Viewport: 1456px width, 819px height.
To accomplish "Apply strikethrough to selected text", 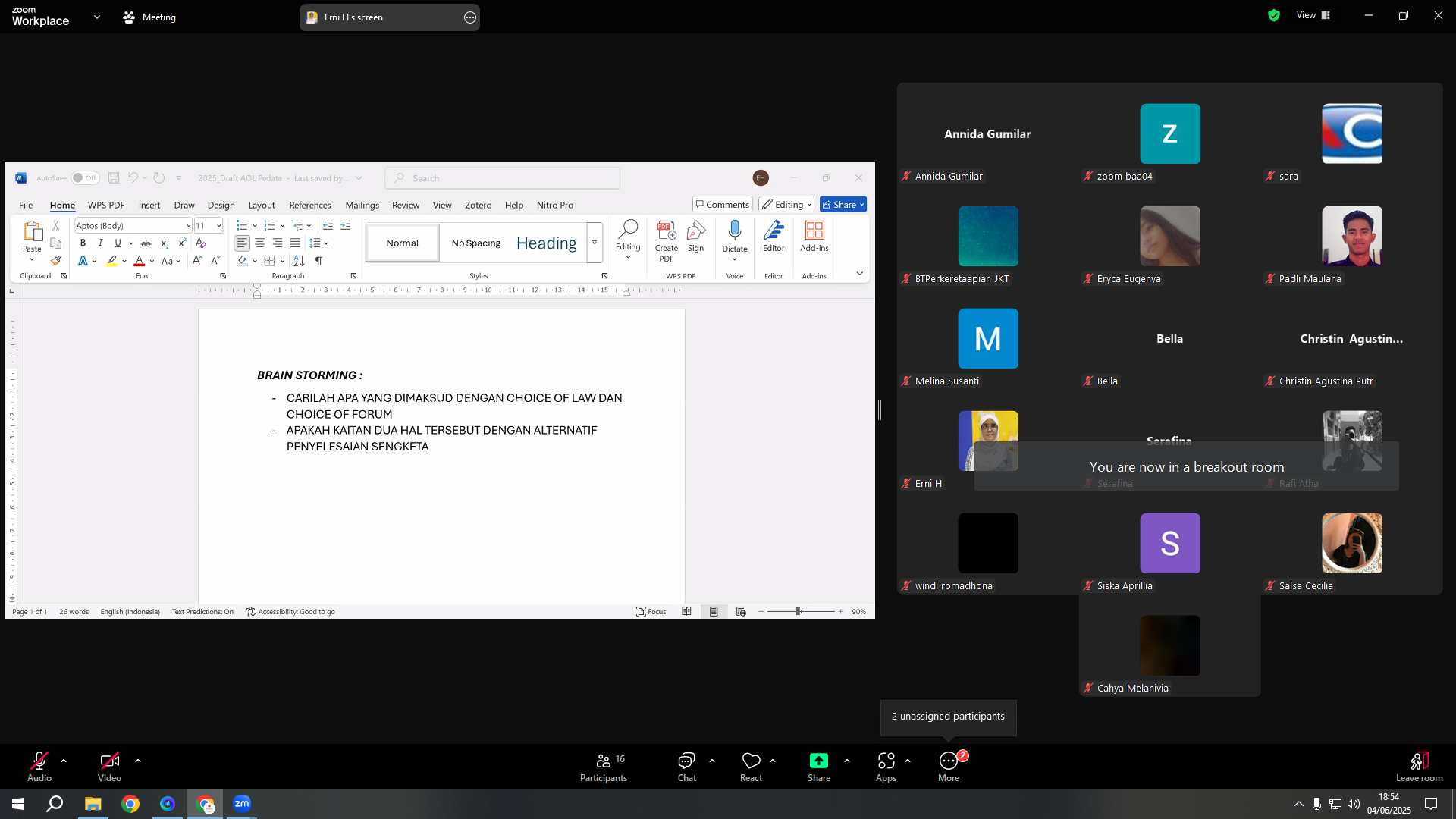I will pos(146,243).
